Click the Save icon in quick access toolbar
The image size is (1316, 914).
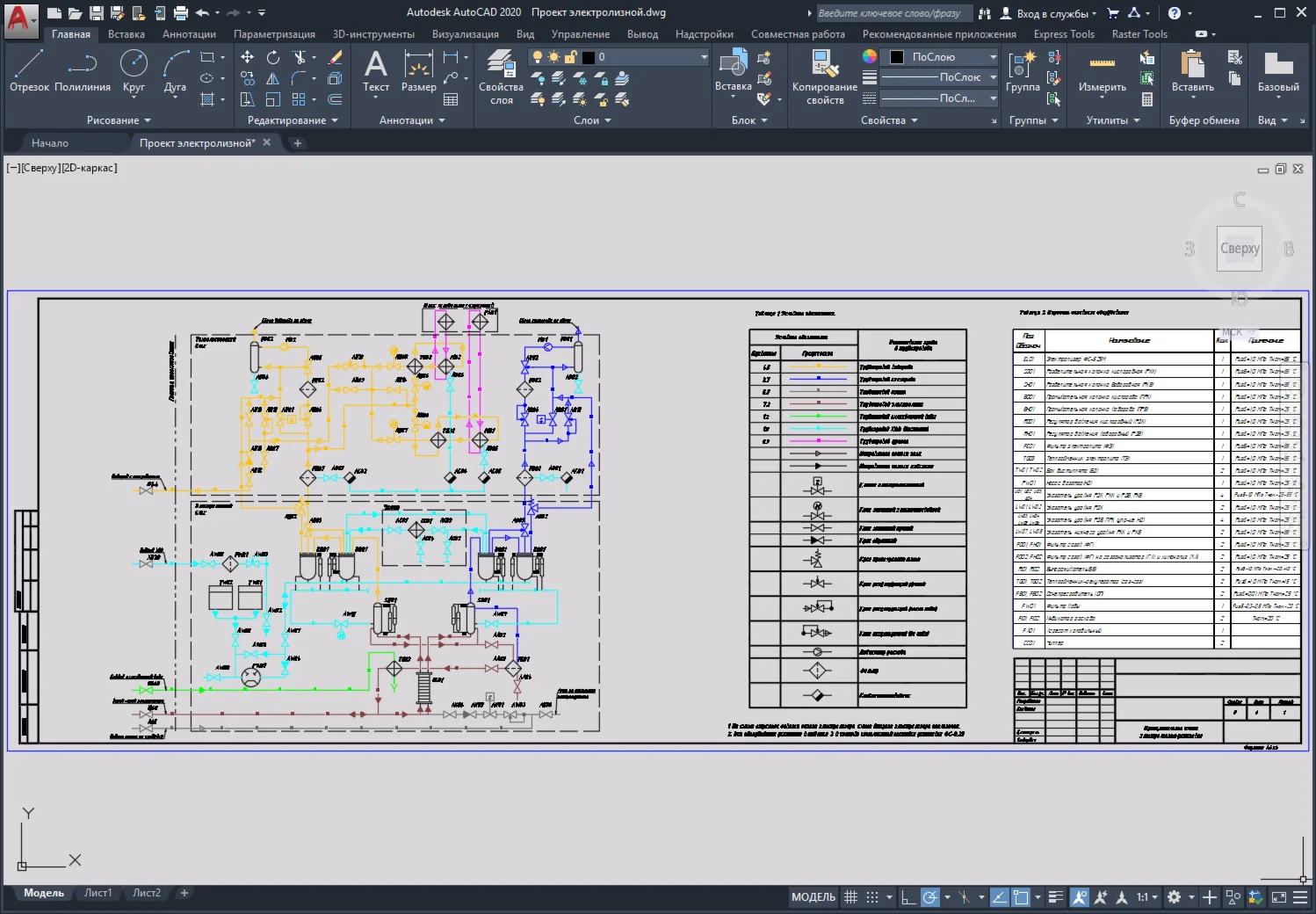click(x=97, y=13)
